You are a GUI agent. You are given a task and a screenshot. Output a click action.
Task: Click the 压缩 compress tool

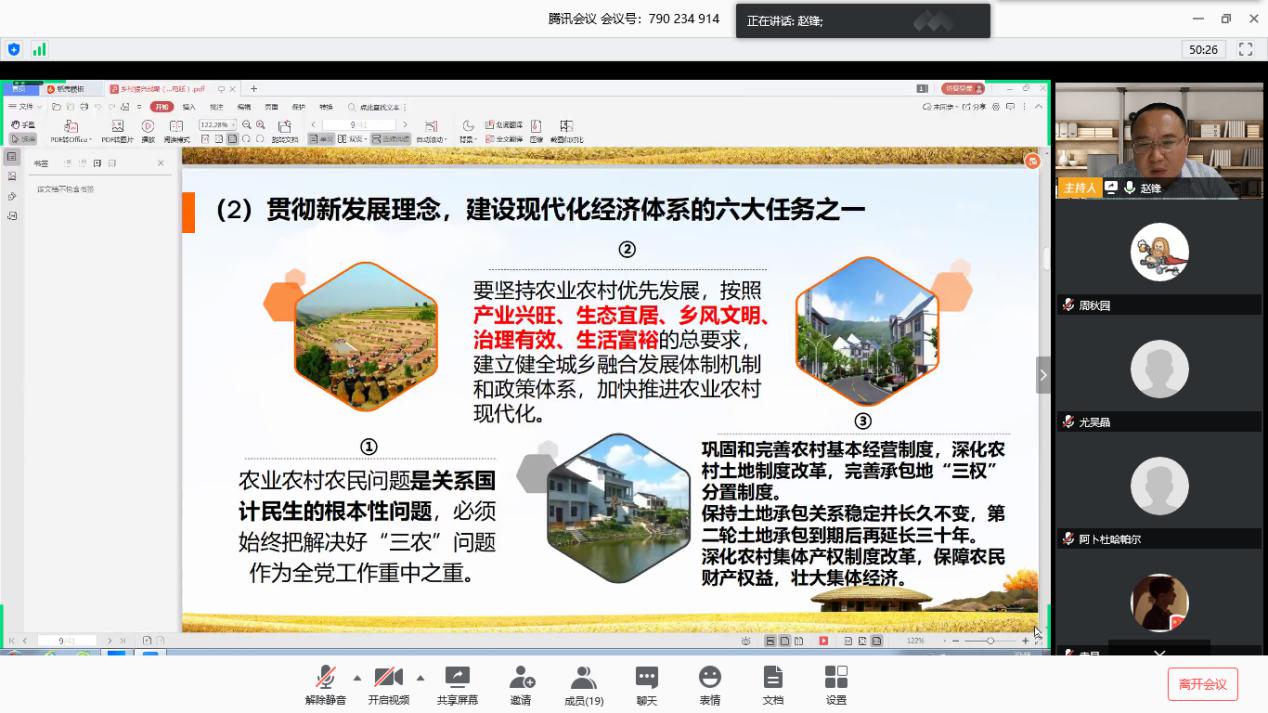tap(536, 132)
